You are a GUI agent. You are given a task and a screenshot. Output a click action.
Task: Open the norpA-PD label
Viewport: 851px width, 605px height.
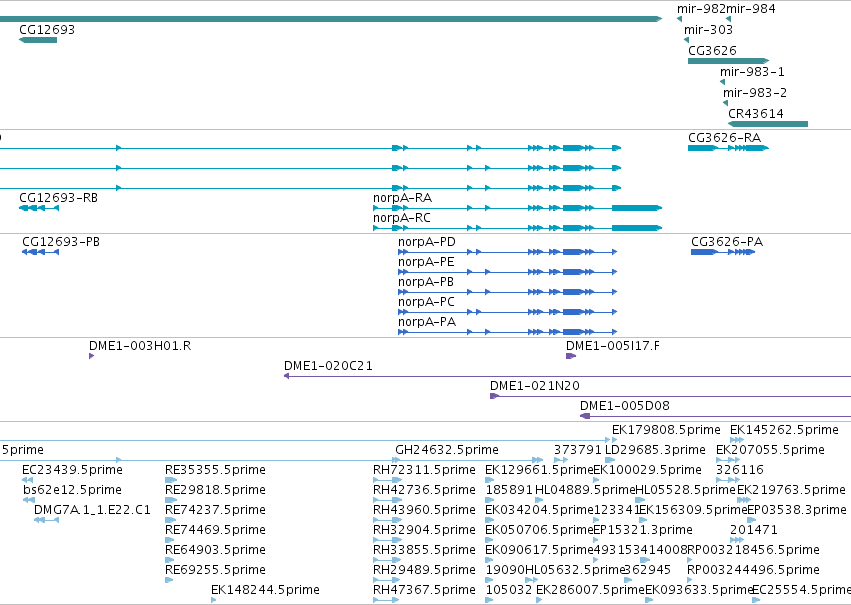coord(427,241)
